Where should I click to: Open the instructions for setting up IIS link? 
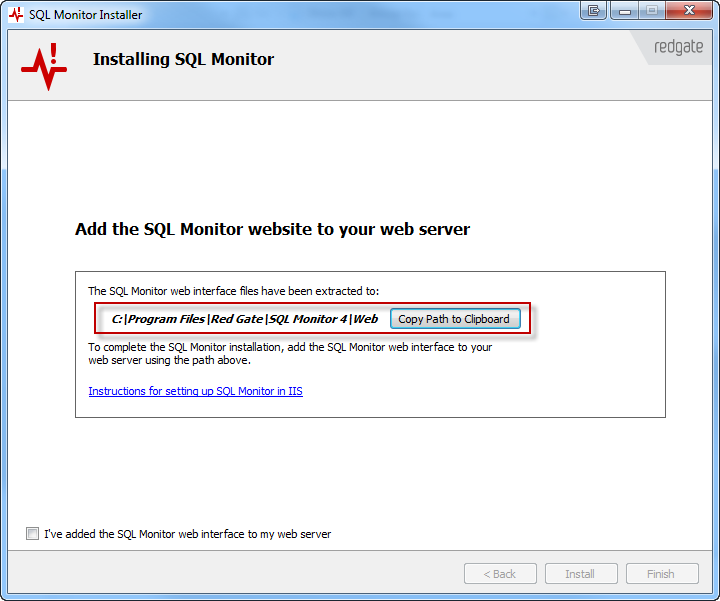click(195, 391)
